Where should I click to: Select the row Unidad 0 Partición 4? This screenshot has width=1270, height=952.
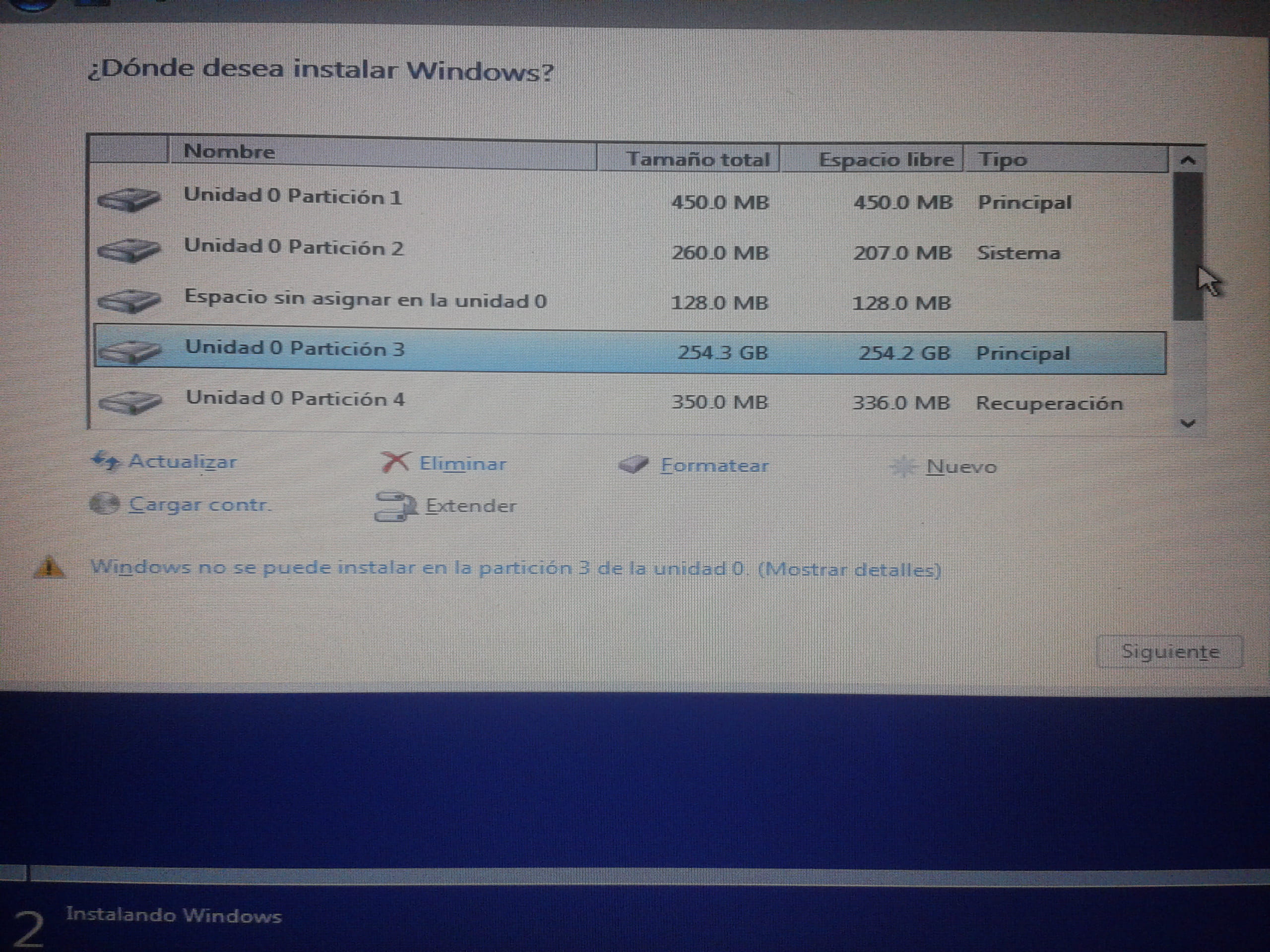pos(630,401)
